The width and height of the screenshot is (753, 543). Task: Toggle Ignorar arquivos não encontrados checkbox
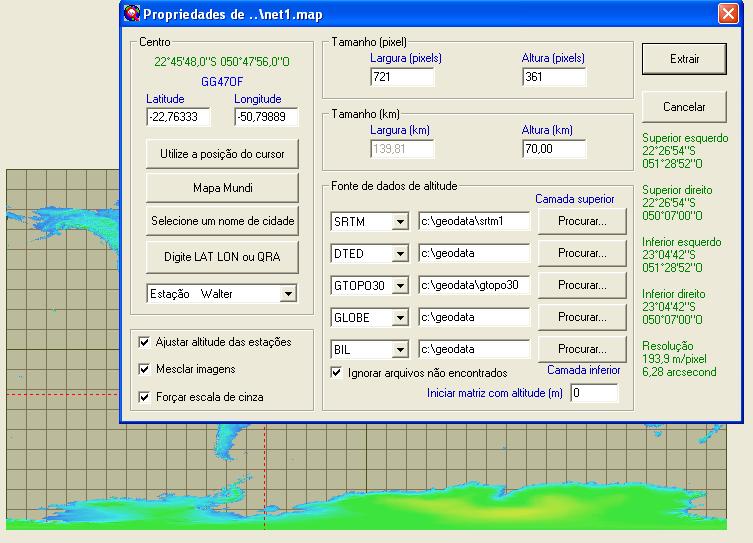(336, 373)
